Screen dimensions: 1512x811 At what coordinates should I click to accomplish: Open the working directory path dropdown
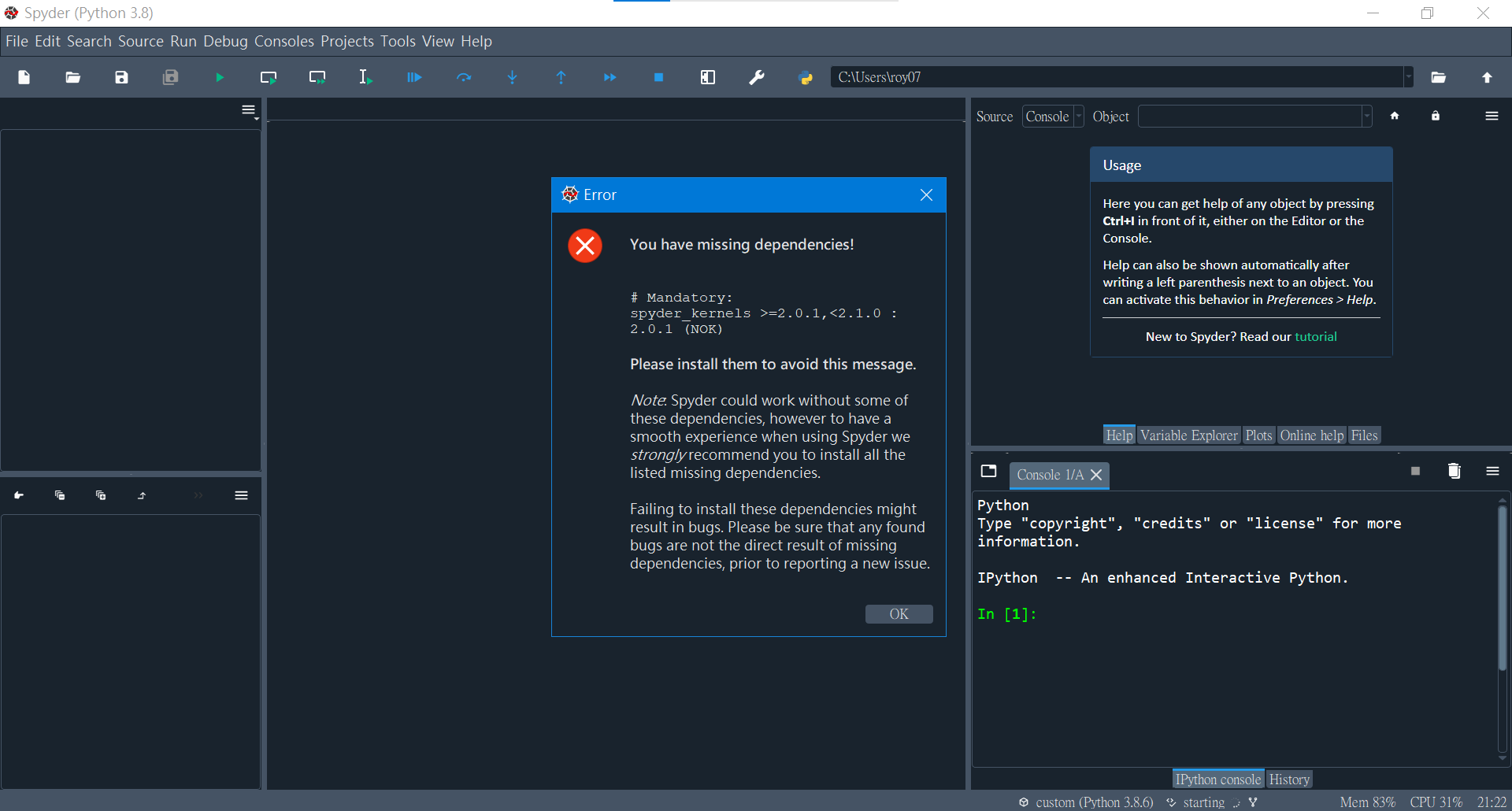click(1409, 76)
